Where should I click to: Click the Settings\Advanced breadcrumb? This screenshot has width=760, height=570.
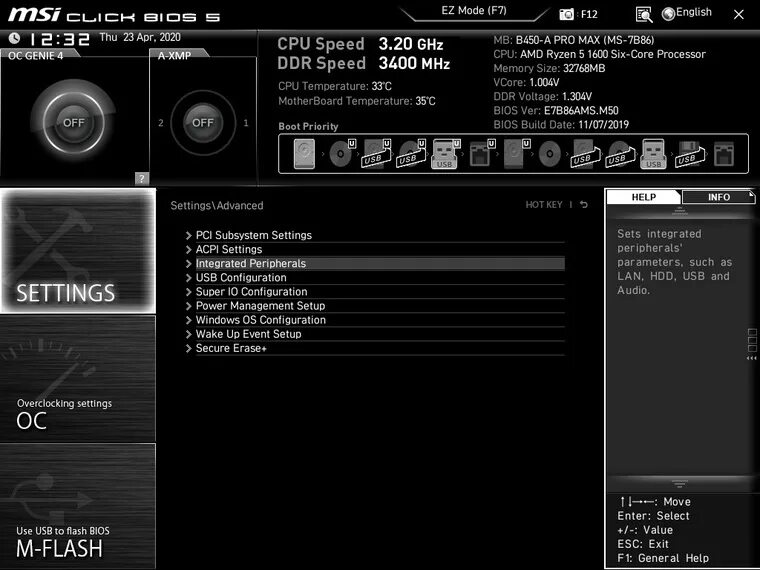click(x=217, y=205)
